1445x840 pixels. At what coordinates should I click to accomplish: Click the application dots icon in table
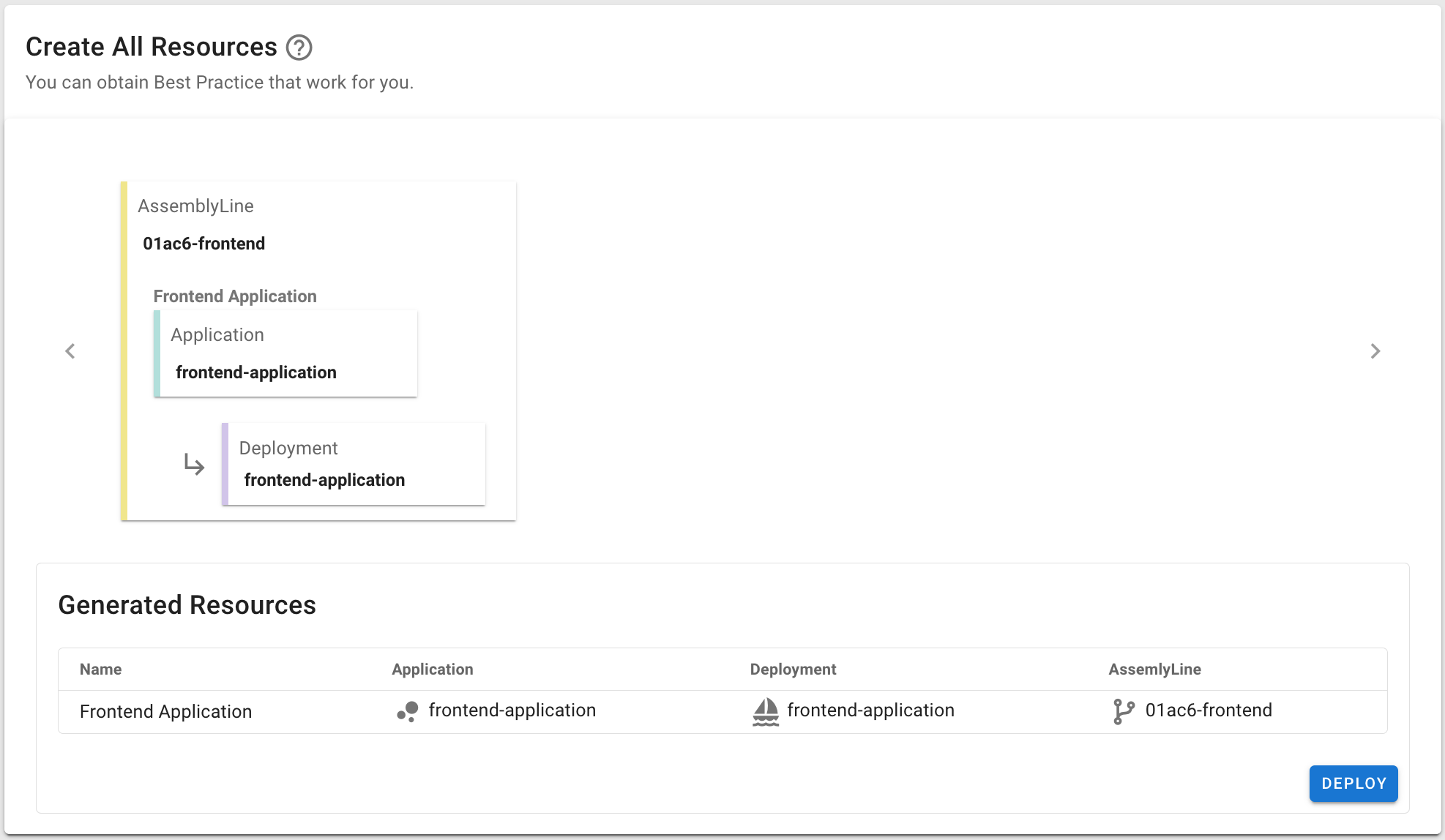pos(408,711)
